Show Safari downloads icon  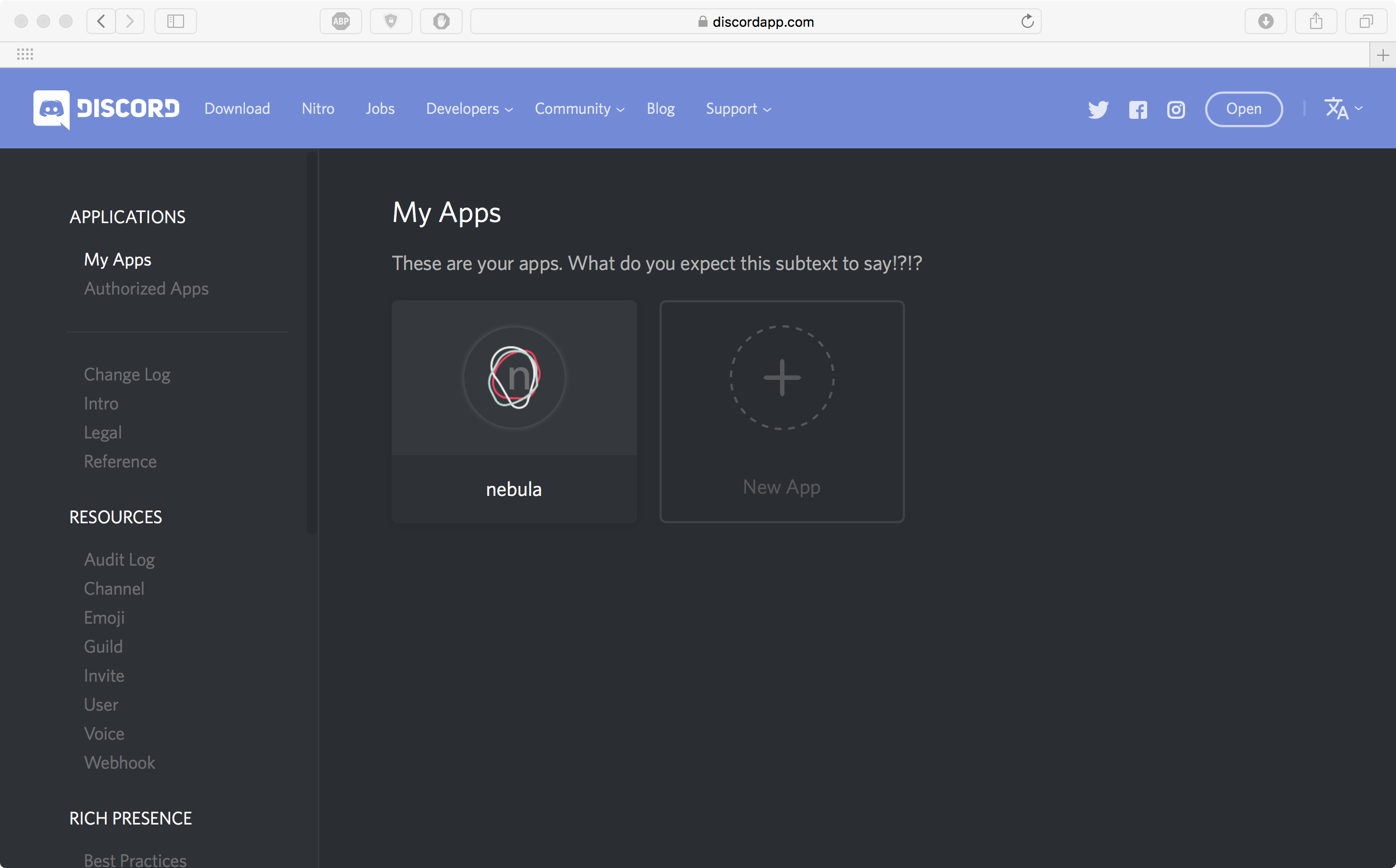coord(1265,22)
